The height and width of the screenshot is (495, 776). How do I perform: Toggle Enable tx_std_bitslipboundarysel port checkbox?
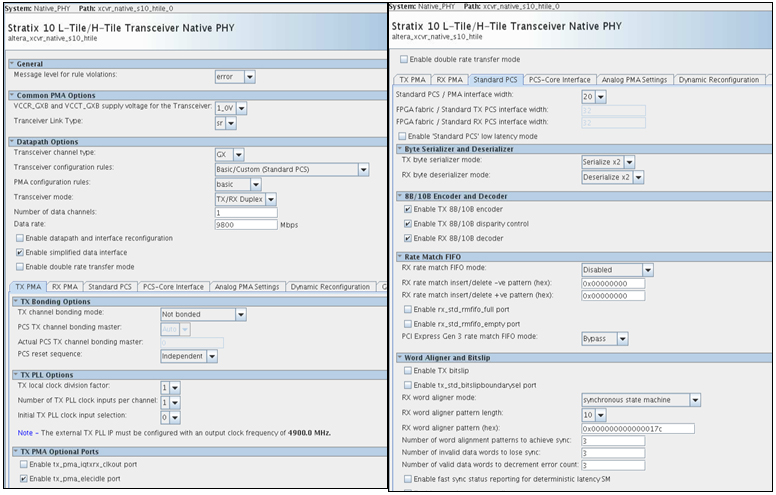click(408, 385)
